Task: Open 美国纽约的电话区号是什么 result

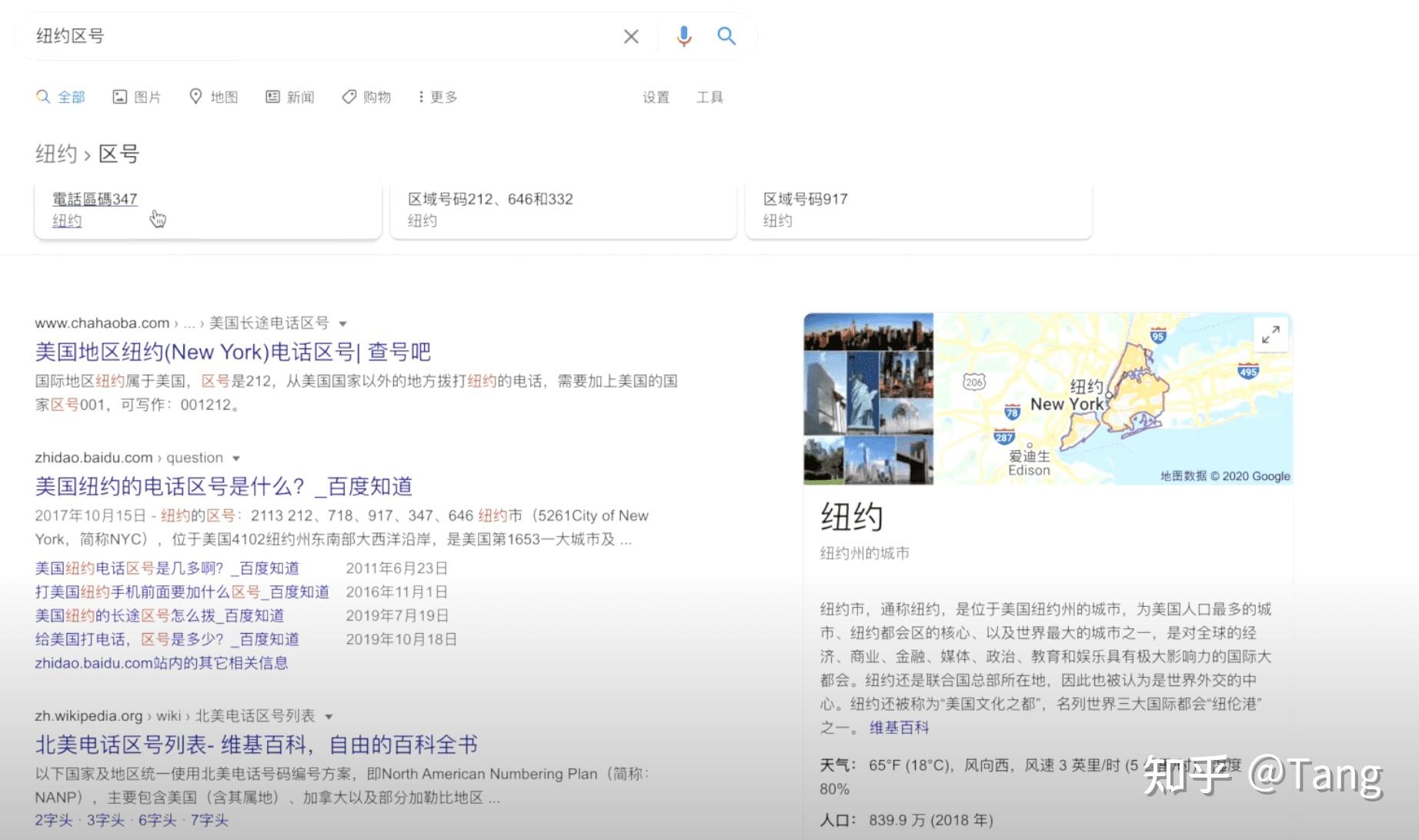Action: [x=223, y=486]
